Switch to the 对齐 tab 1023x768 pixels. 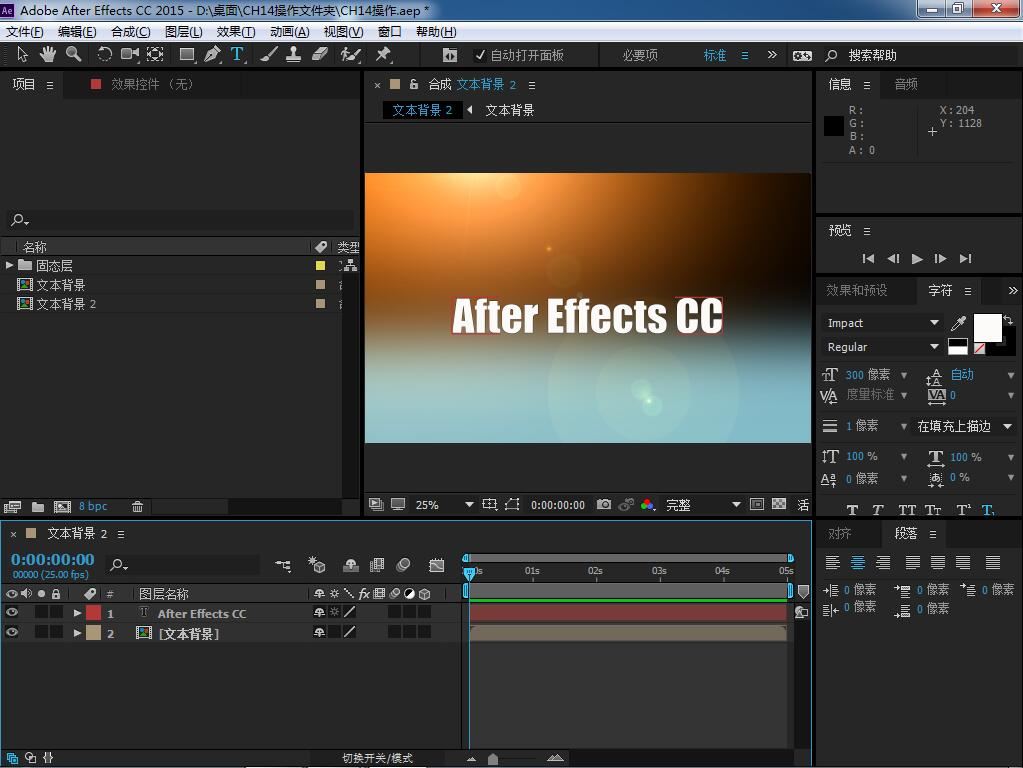tap(840, 534)
